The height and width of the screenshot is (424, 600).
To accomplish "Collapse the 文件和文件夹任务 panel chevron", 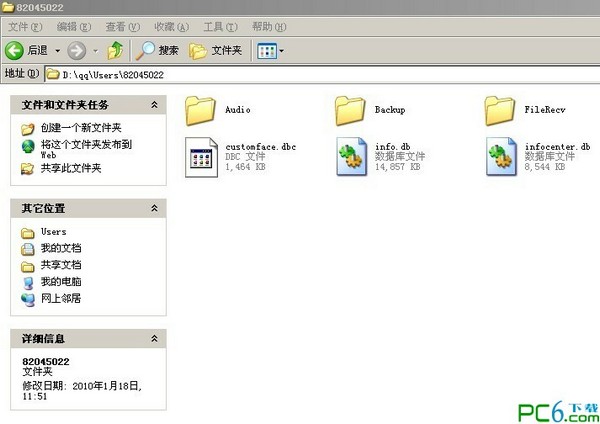I will (154, 105).
